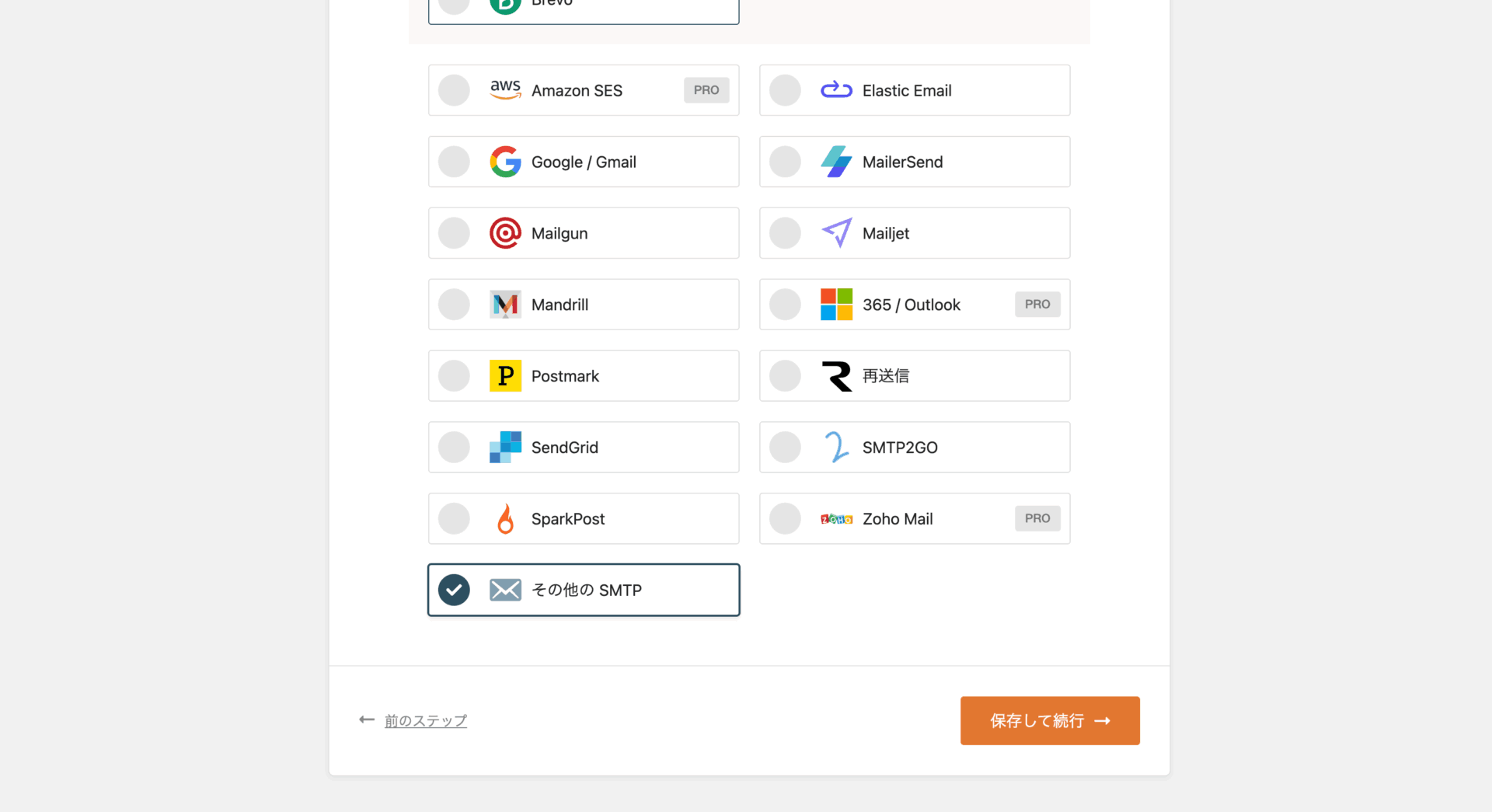Click the Elastic Email link icon
This screenshot has width=1492, height=812.
[x=836, y=90]
